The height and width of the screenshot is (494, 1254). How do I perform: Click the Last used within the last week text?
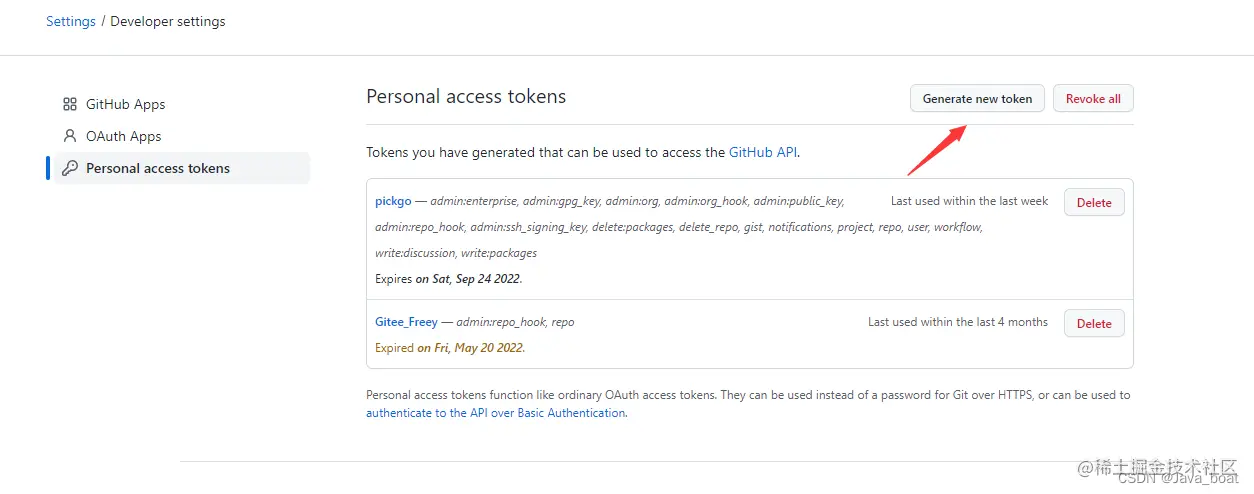click(x=969, y=201)
